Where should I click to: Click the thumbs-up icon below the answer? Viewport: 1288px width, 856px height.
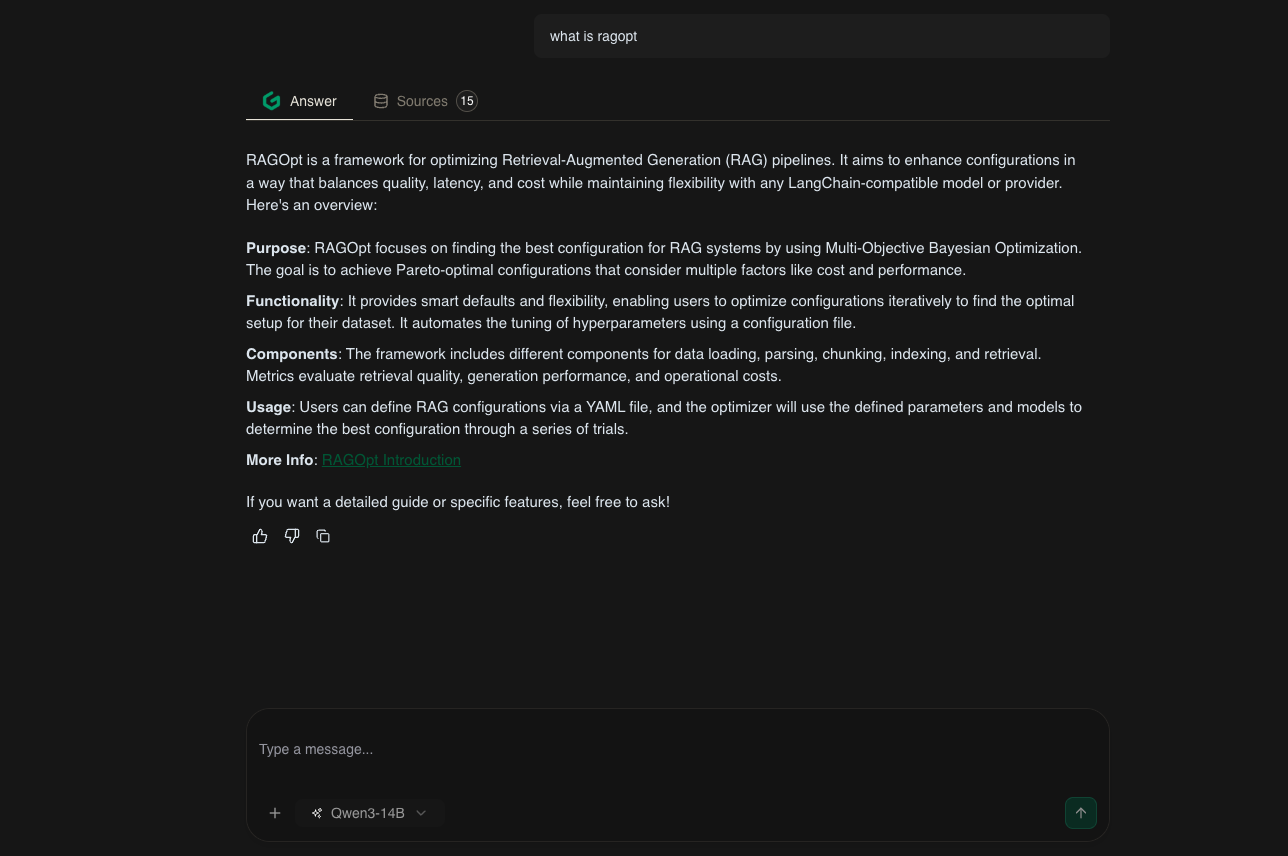pos(260,536)
